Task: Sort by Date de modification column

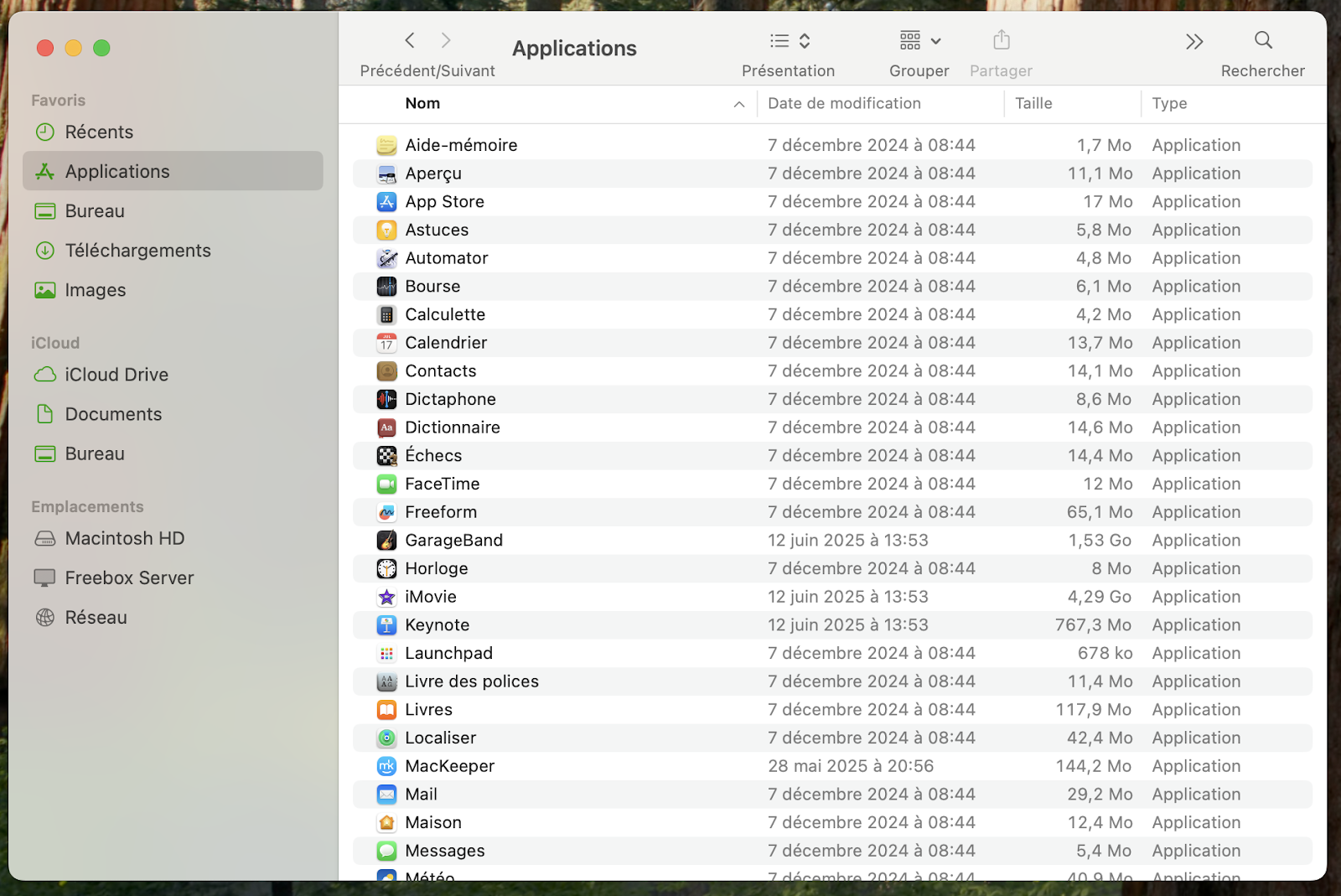Action: pos(844,104)
